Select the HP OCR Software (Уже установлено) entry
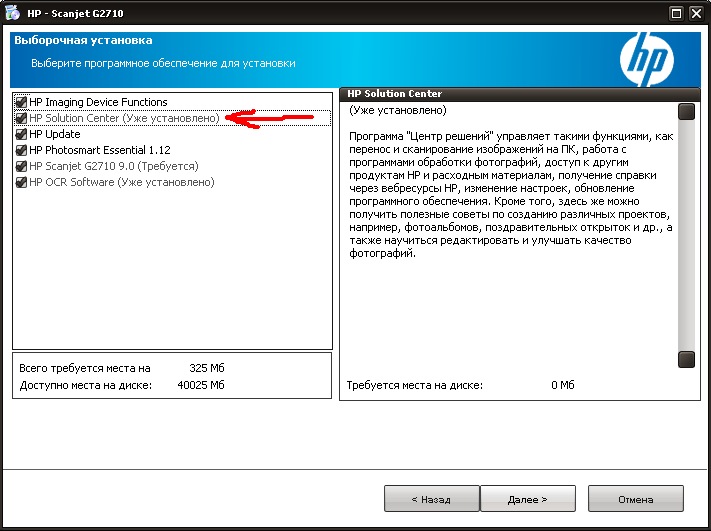The height and width of the screenshot is (531, 711). (122, 182)
